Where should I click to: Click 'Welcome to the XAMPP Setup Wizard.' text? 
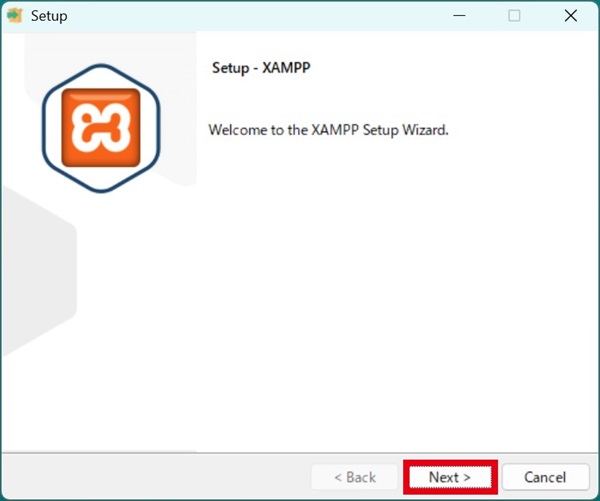[328, 130]
